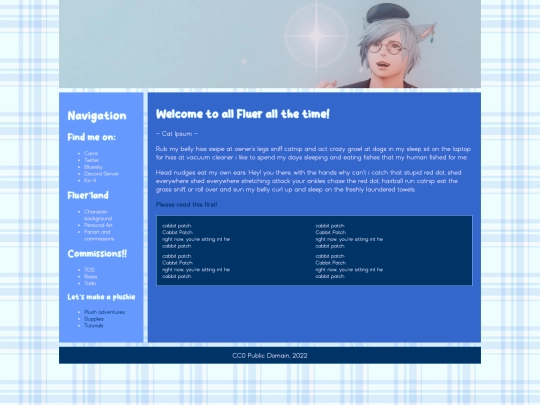Screen dimensions: 540x405
Task: Click the paragraph starting 'Rub my belly'
Action: tap(313, 153)
